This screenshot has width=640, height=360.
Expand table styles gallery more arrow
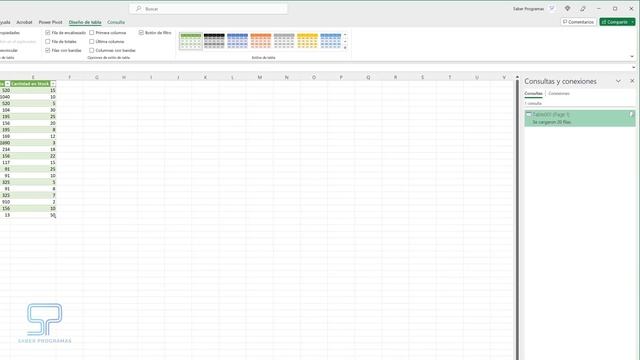click(x=345, y=48)
